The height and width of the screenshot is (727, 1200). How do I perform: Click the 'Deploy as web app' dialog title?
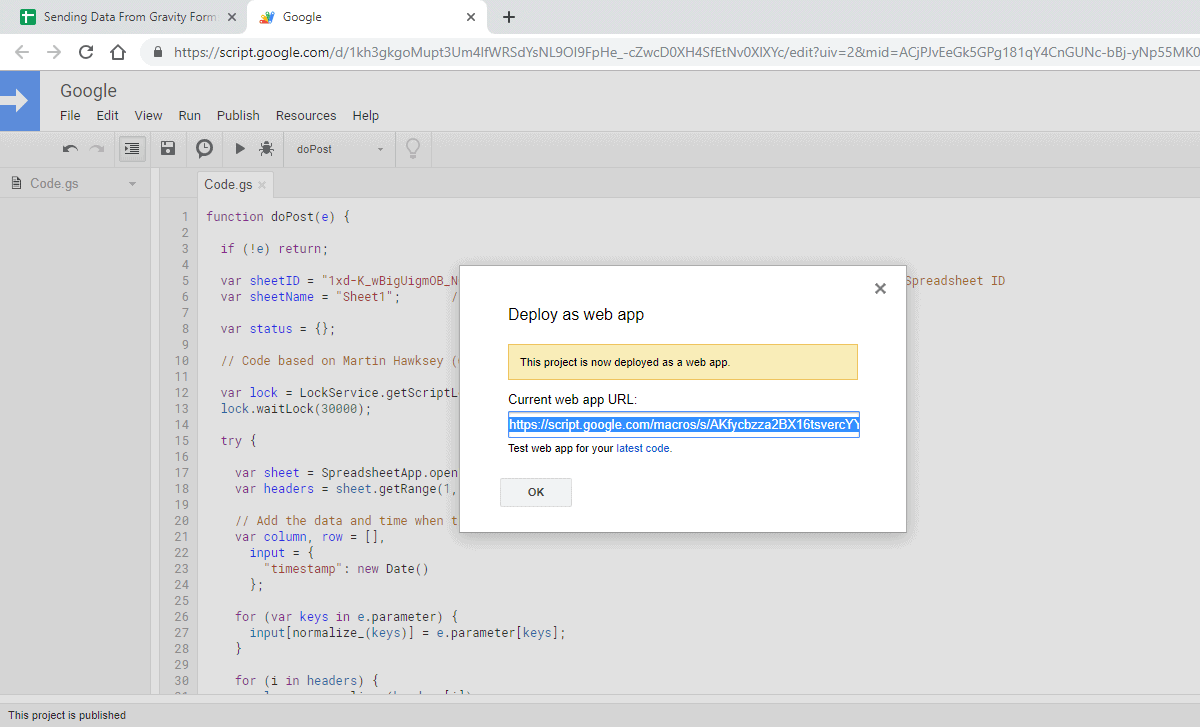pyautogui.click(x=576, y=314)
